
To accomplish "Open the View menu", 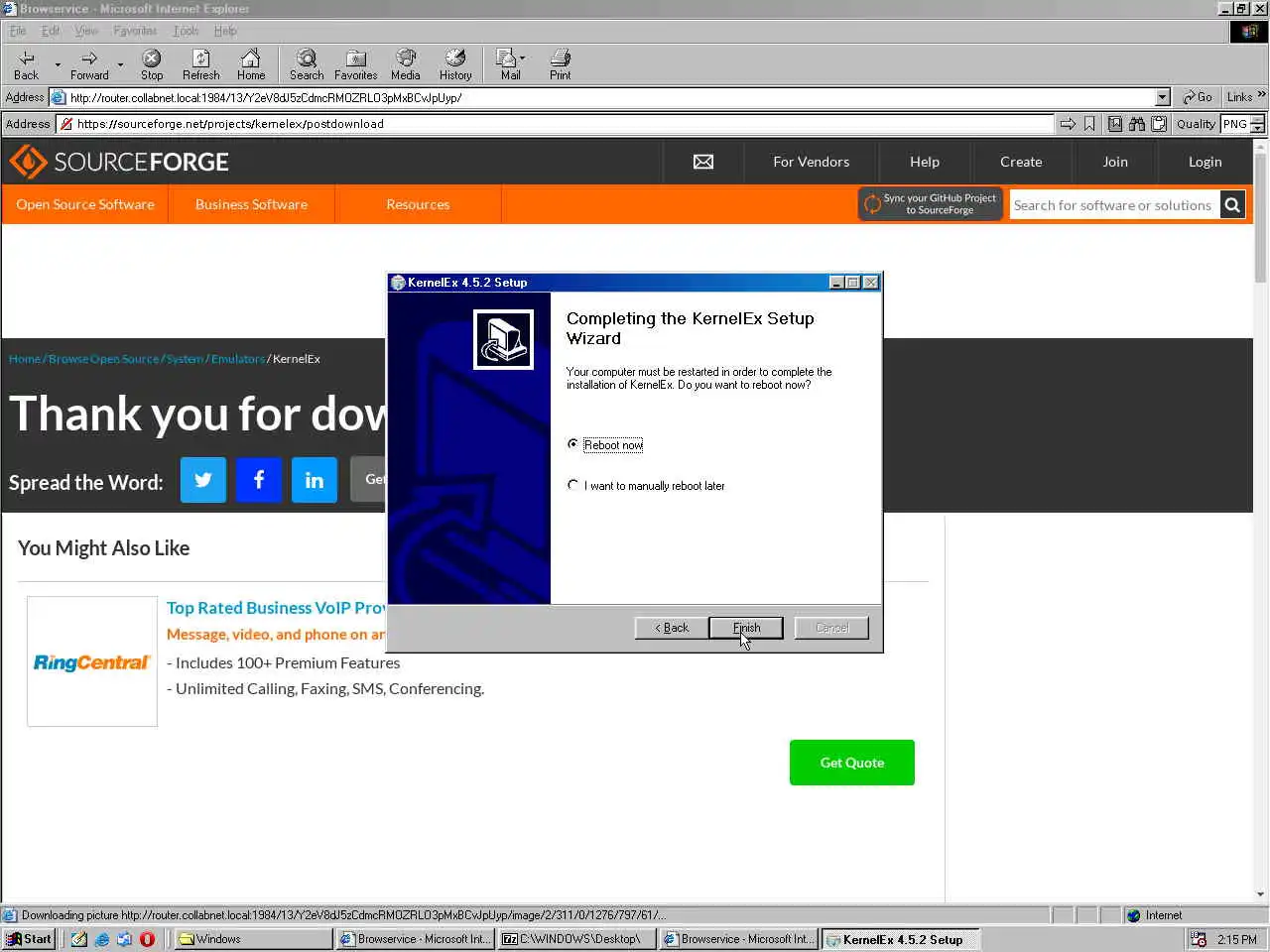I will (x=86, y=31).
